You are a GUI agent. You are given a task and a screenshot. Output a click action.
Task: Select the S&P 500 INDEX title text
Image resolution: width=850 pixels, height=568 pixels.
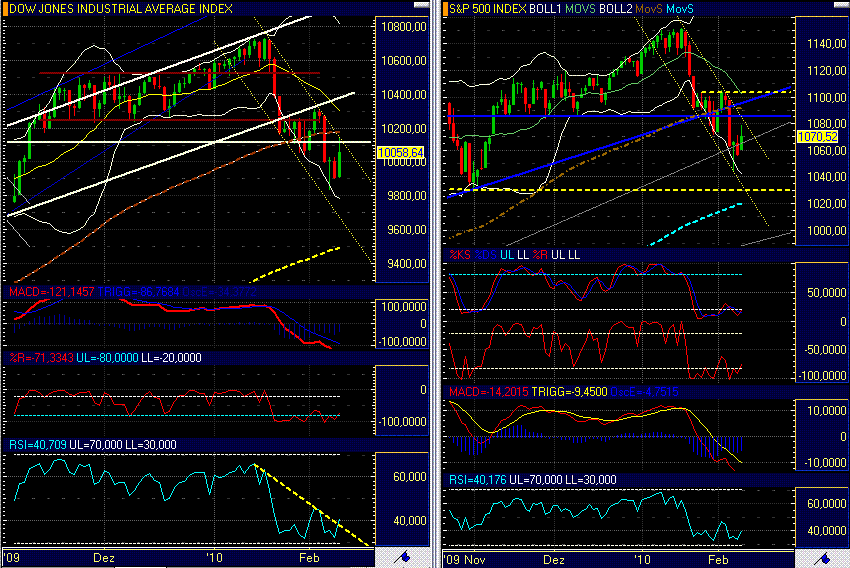pos(490,9)
